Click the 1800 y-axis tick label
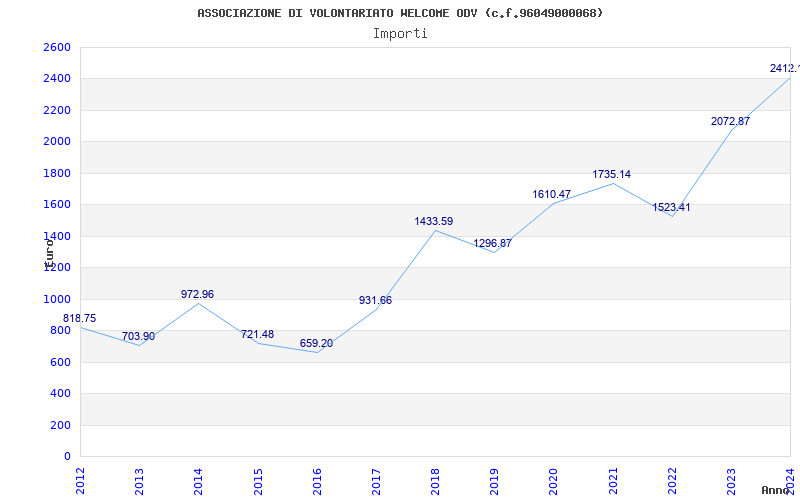Image resolution: width=800 pixels, height=500 pixels. 57,173
